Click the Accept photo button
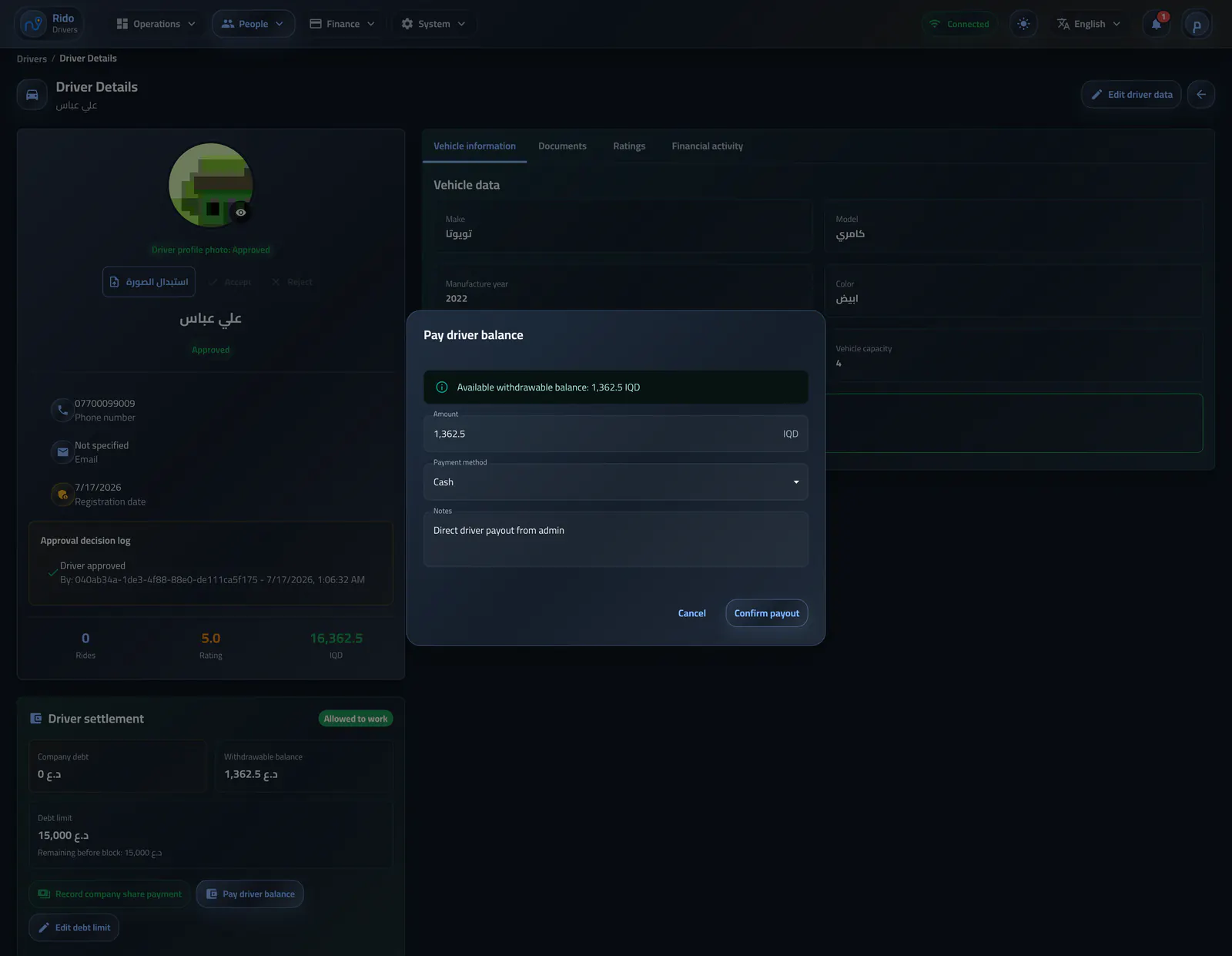Screen dimensions: 1232x956 point(230,282)
